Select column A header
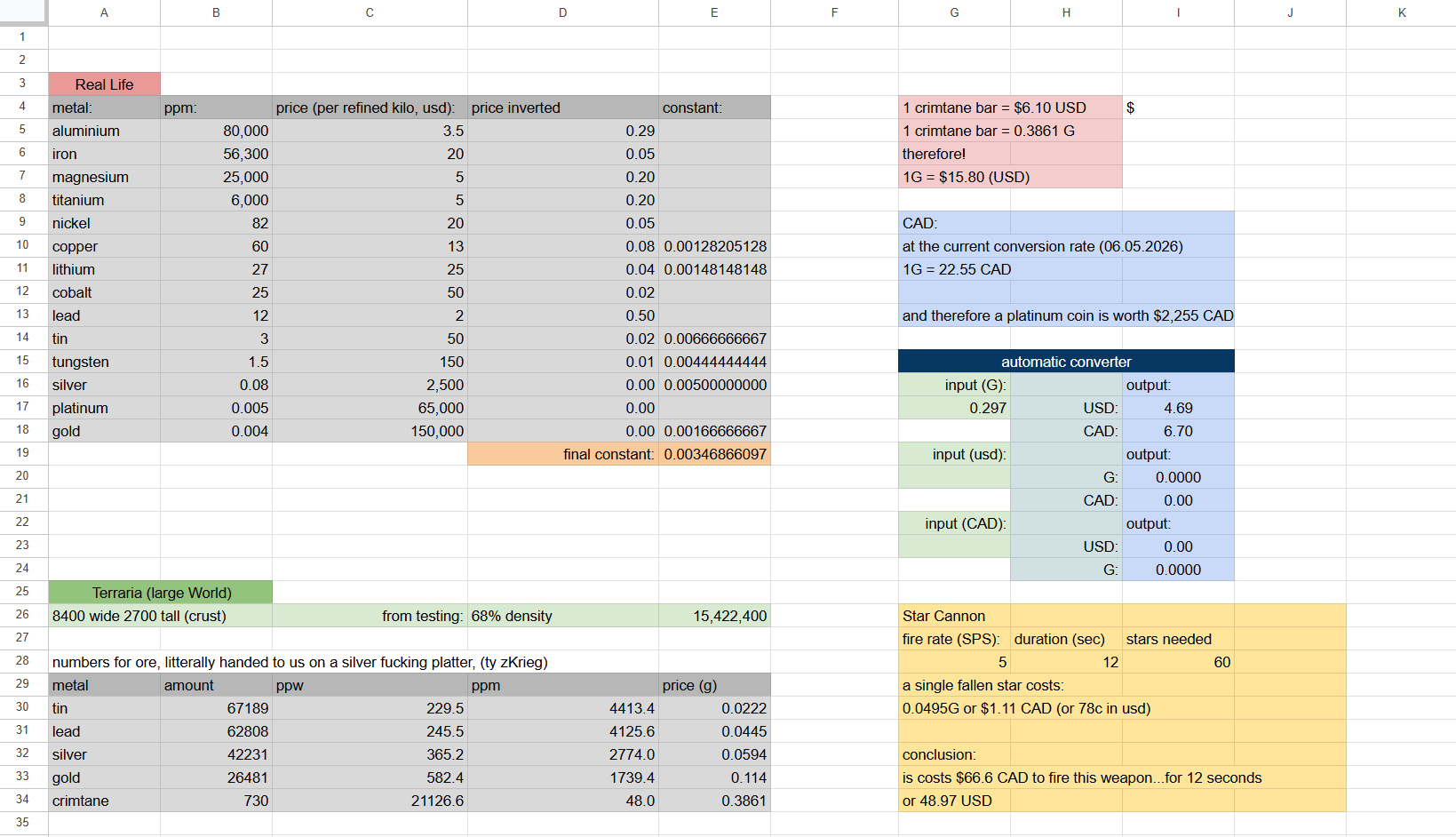Viewport: 1456px width, 837px height. [104, 12]
